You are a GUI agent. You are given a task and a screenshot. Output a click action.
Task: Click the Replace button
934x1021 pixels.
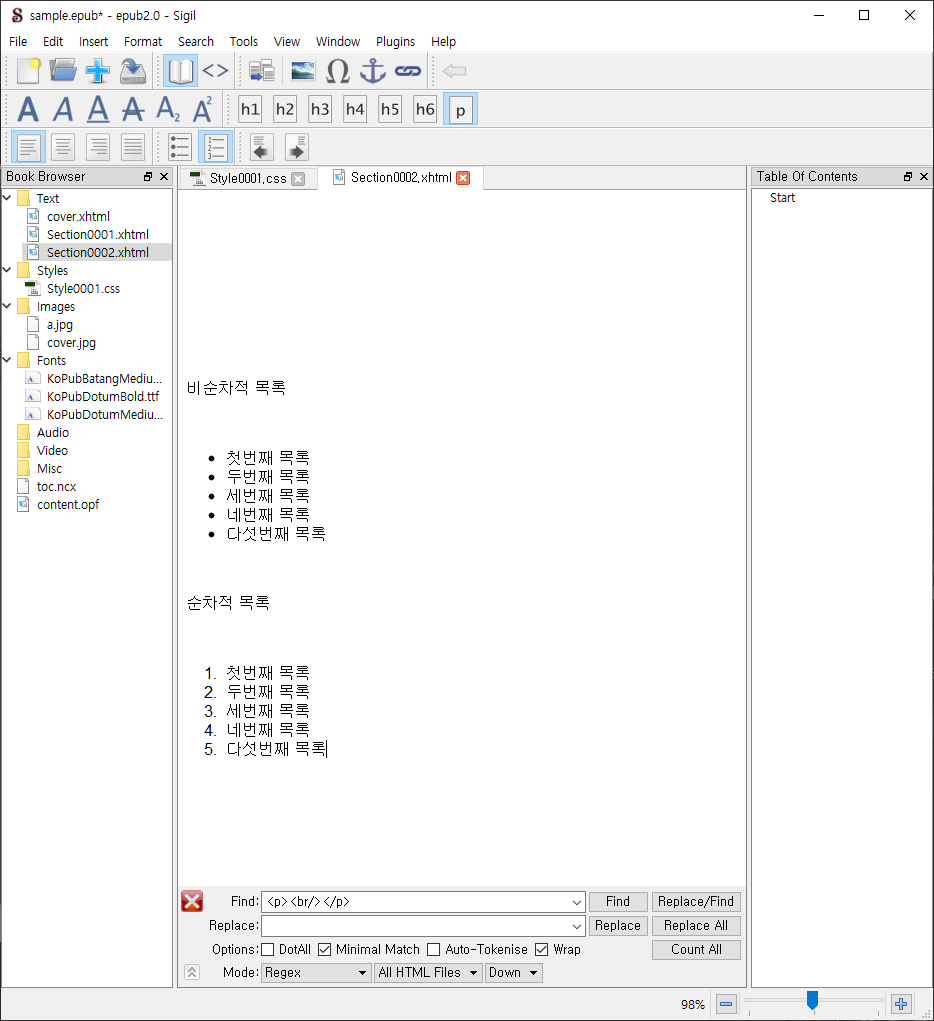coord(617,926)
